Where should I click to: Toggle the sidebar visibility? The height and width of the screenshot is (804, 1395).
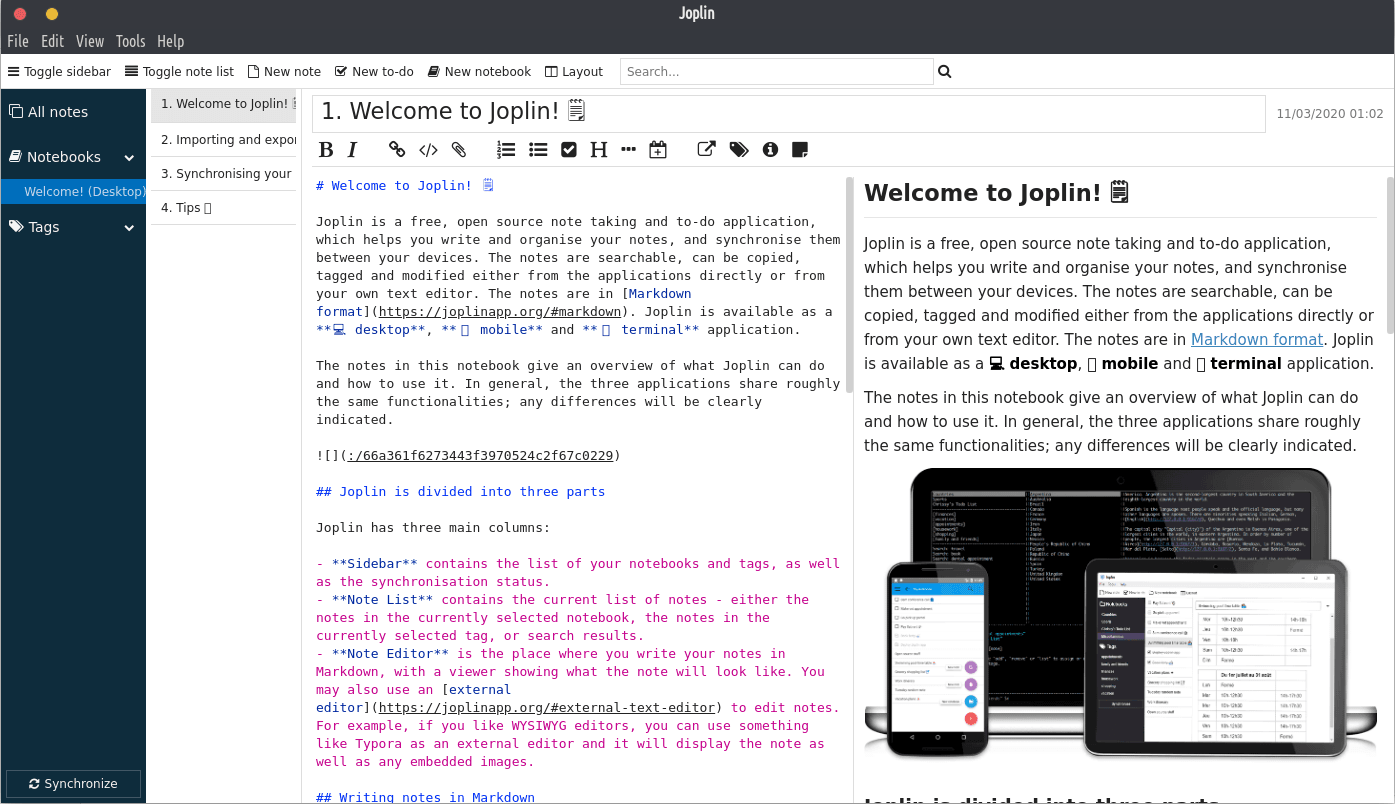pos(59,71)
